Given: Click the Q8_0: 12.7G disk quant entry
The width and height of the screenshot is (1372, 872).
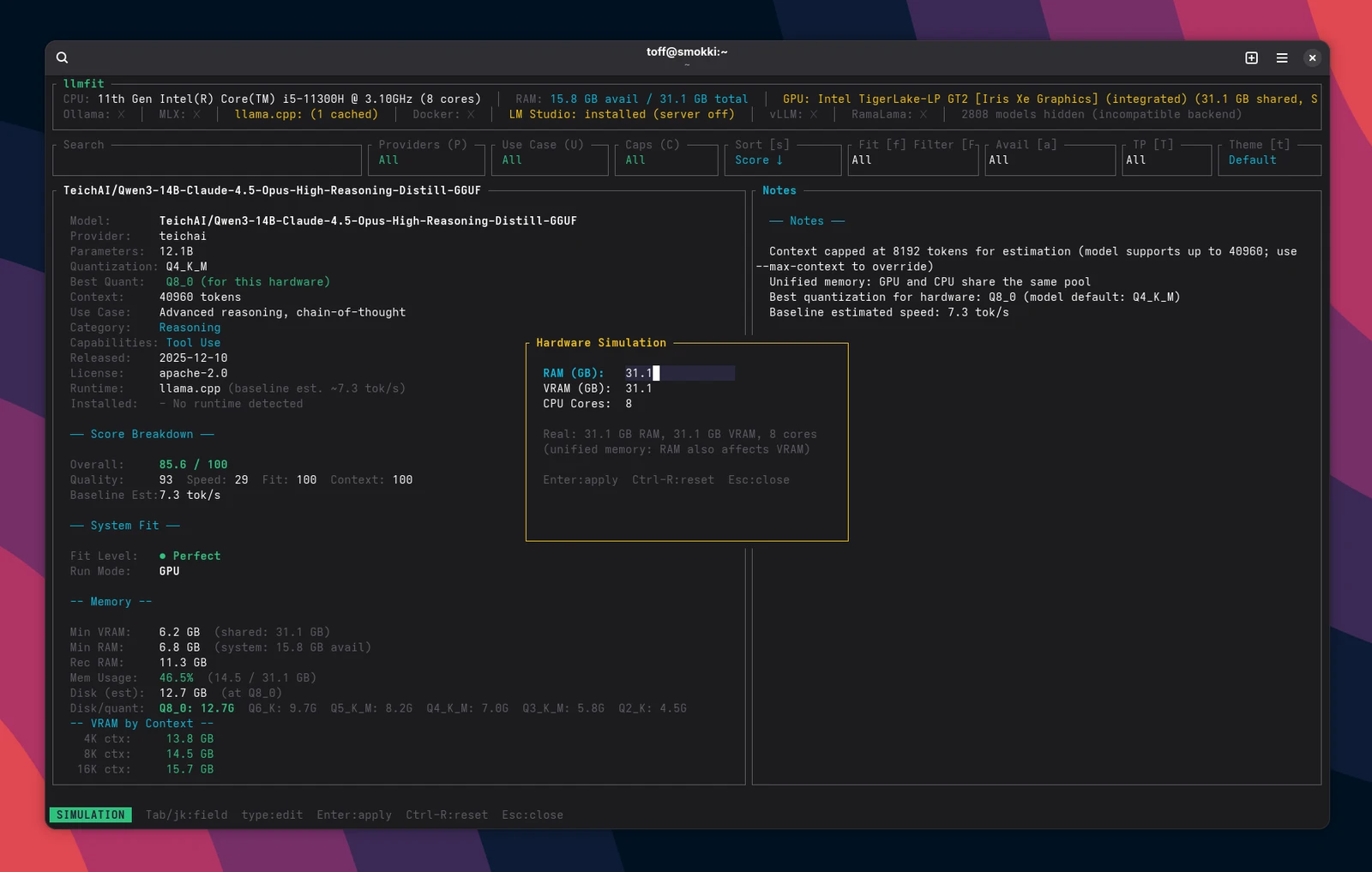Looking at the screenshot, I should click(196, 708).
